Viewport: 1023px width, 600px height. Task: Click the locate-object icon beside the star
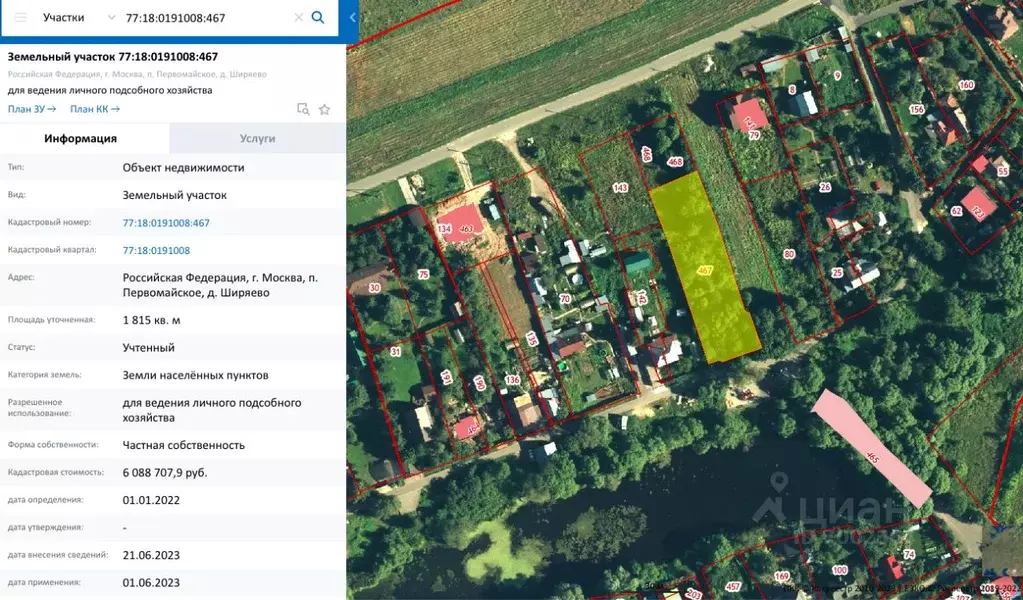click(303, 109)
